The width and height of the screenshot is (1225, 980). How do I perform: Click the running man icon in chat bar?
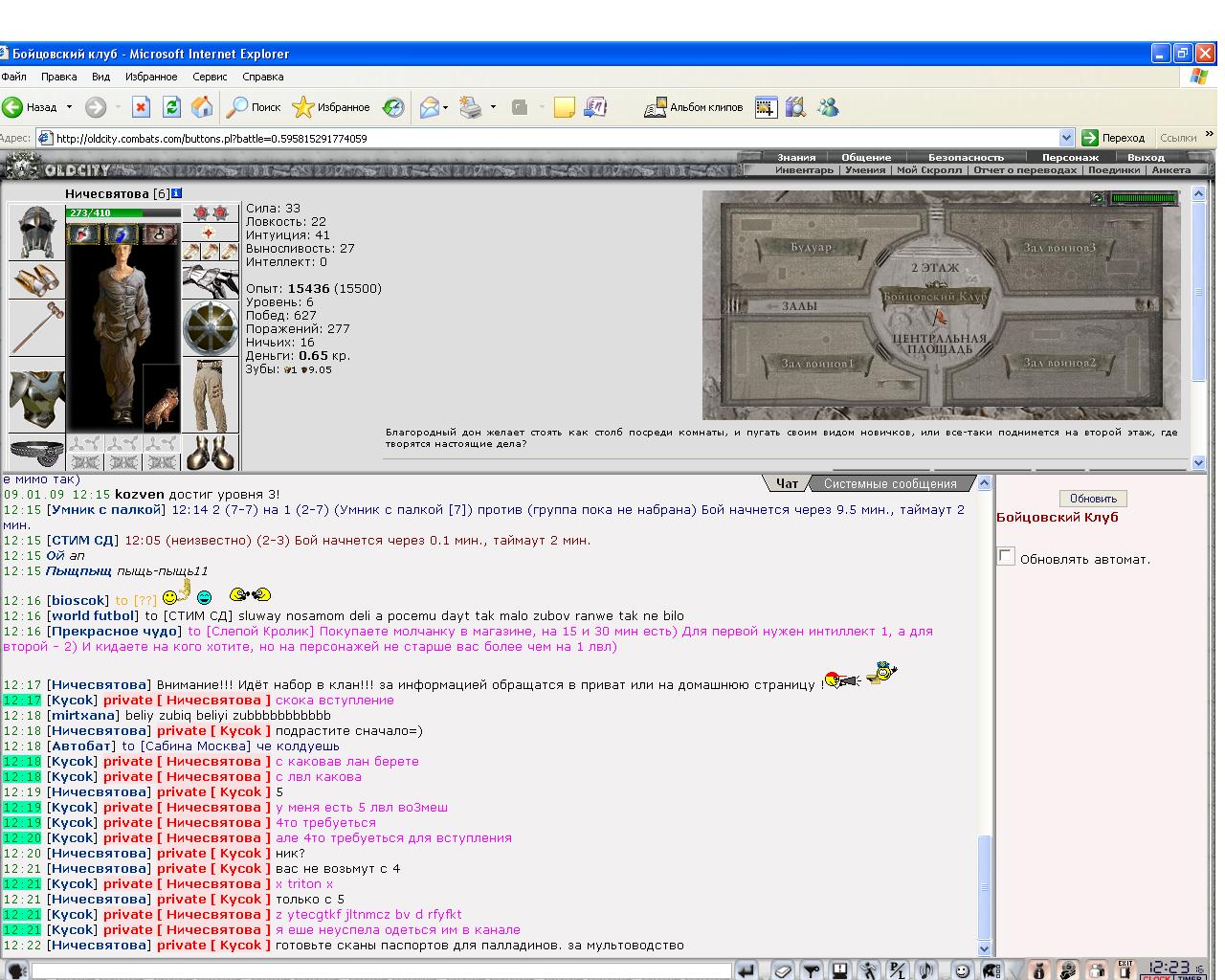click(x=869, y=970)
